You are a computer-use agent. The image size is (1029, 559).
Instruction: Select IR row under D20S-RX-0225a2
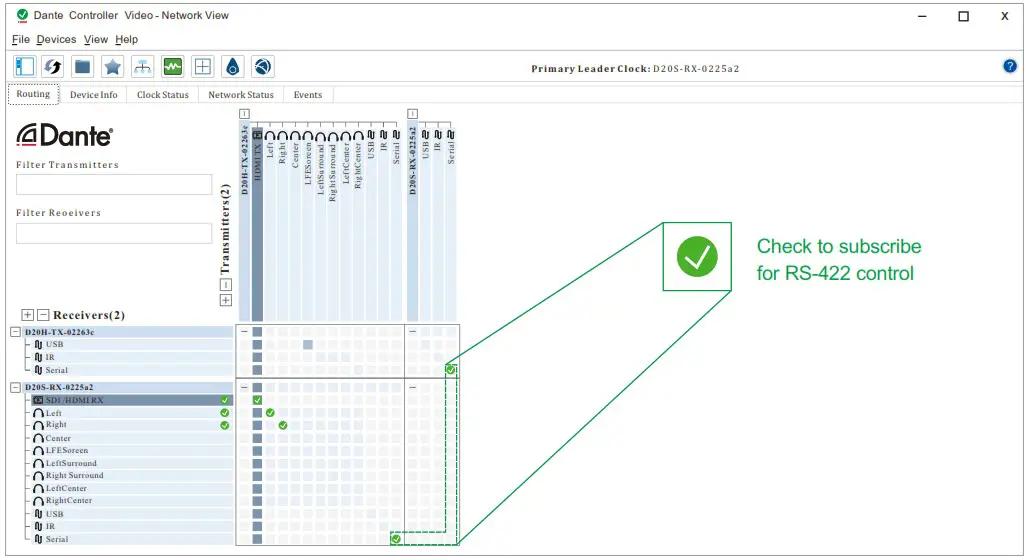coord(132,526)
